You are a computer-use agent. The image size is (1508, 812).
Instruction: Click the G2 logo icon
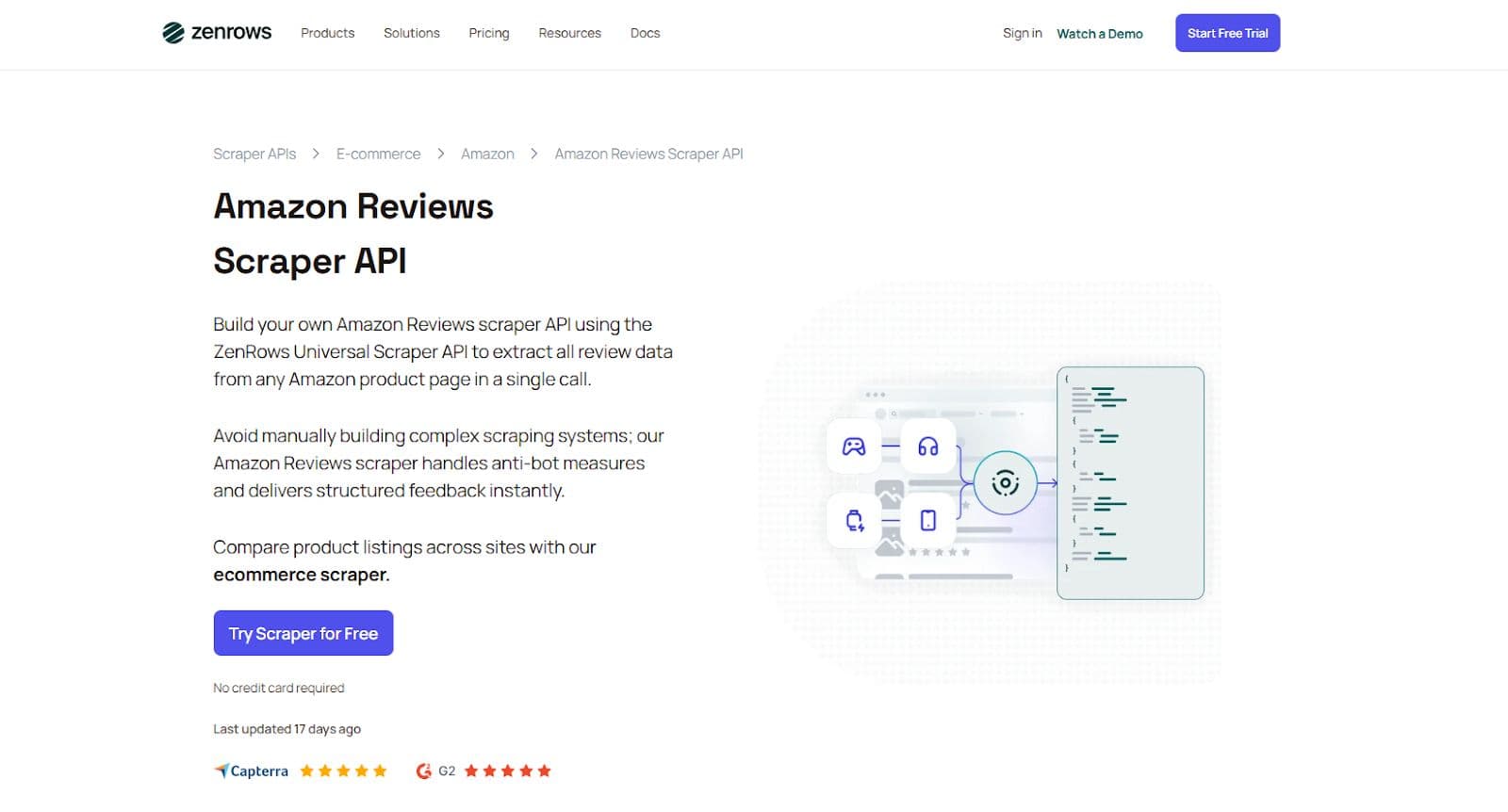coord(424,771)
